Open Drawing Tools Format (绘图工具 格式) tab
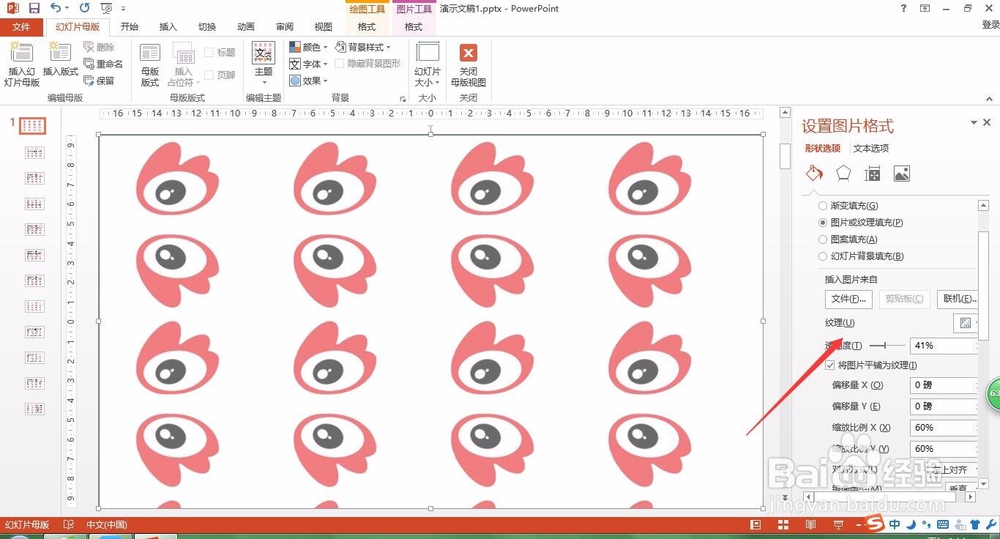The height and width of the screenshot is (539, 1000). pos(367,27)
